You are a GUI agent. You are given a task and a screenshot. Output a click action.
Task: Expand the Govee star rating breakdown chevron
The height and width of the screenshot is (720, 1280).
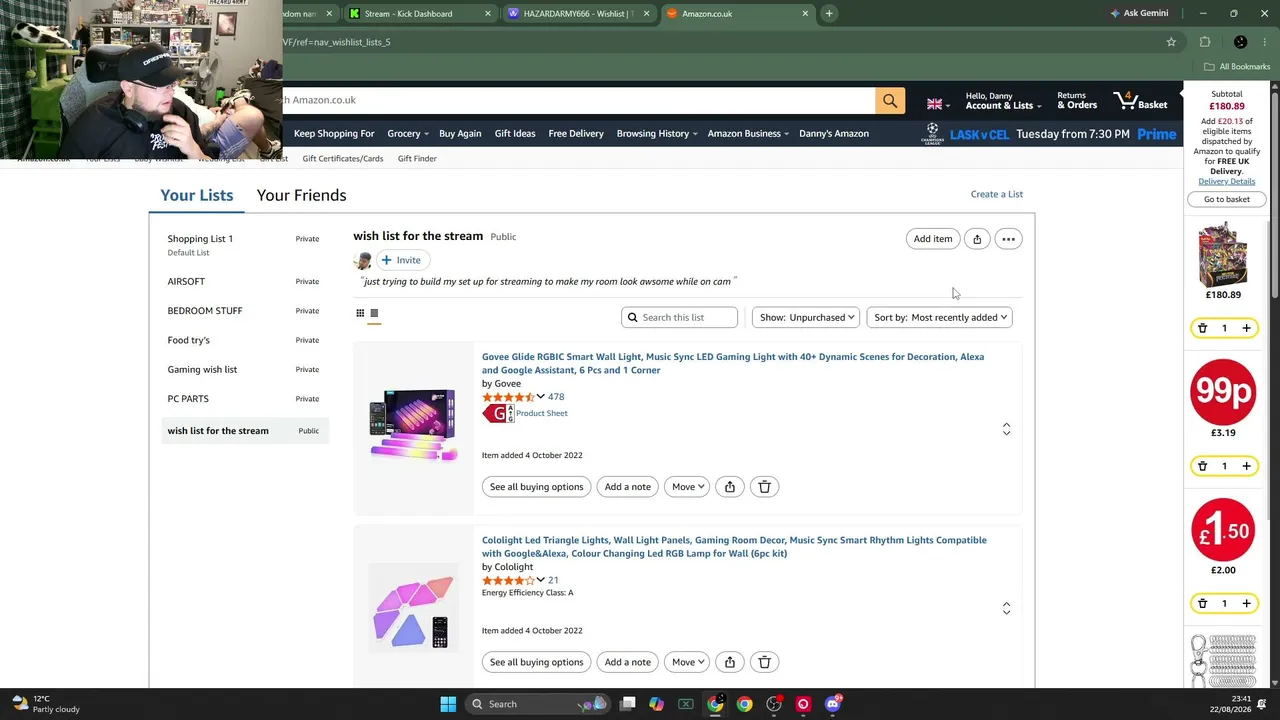click(540, 397)
